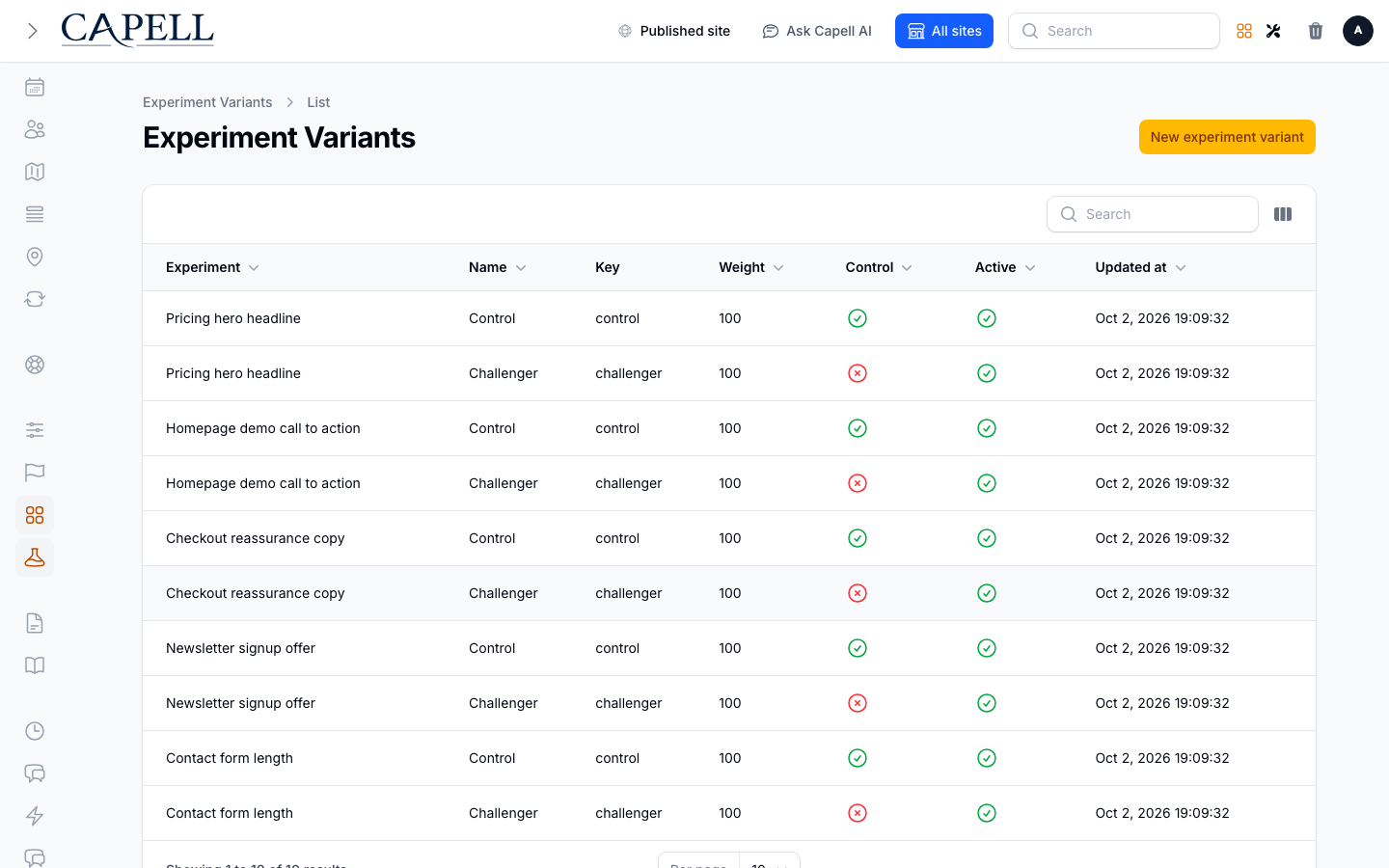Image resolution: width=1389 pixels, height=868 pixels.
Task: Open the Contact form length Control row
Action: tap(729, 758)
